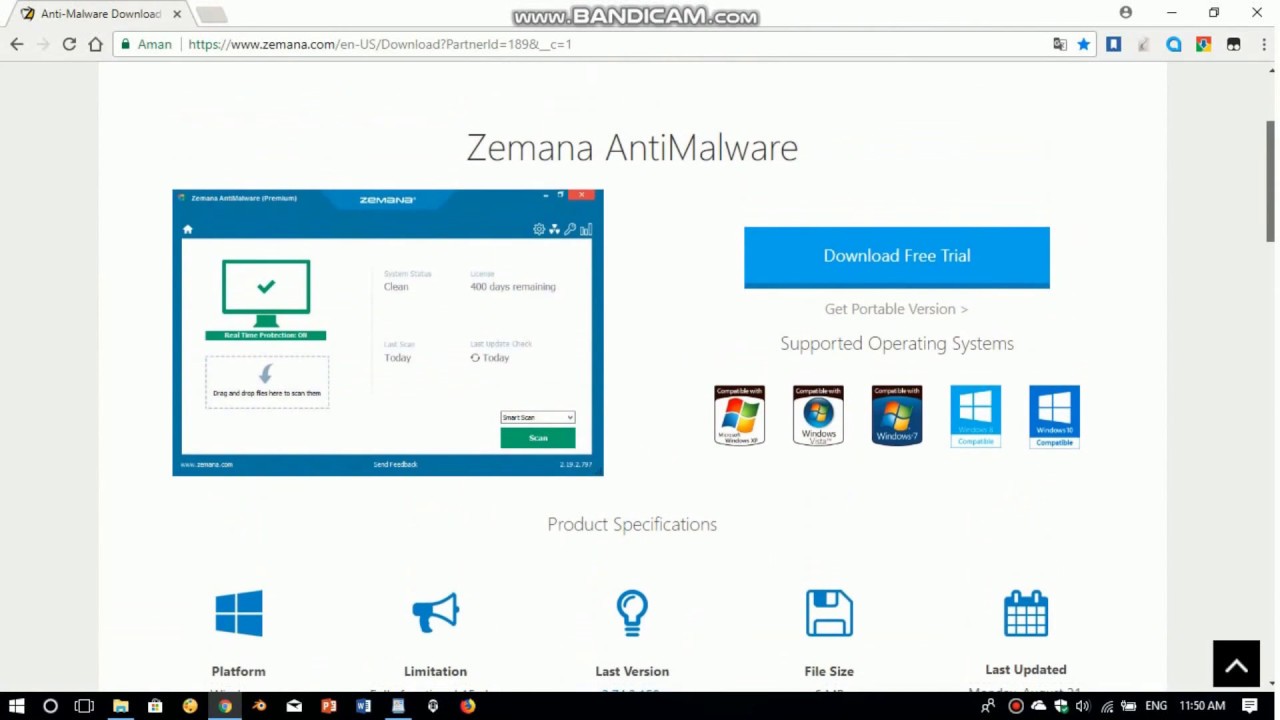Click the translate page icon in address bar
Viewport: 1280px width, 720px height.
click(1060, 44)
